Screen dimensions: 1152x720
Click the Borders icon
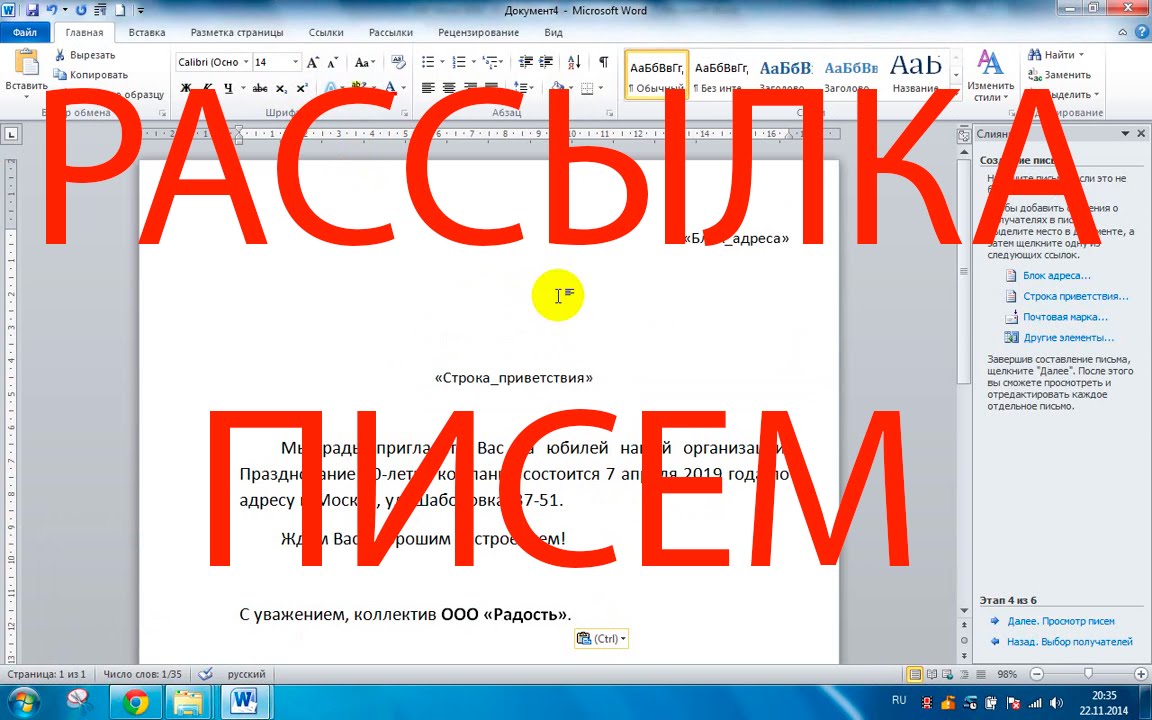pyautogui.click(x=587, y=88)
